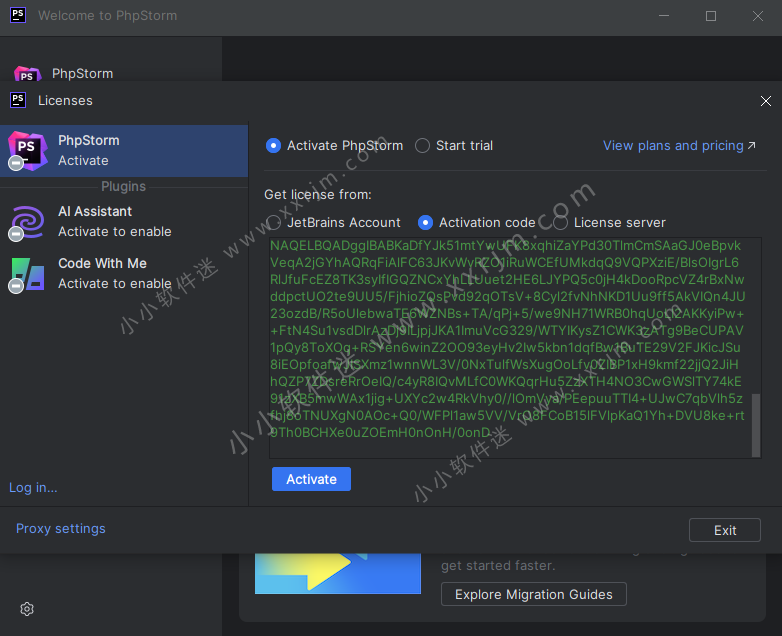782x636 pixels.
Task: Click the AI Assistant spiral icon
Action: click(28, 221)
